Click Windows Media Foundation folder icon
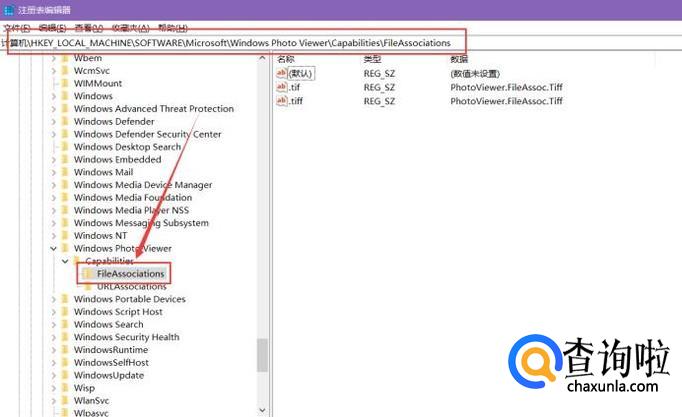This screenshot has height=417, width=682. (x=65, y=197)
